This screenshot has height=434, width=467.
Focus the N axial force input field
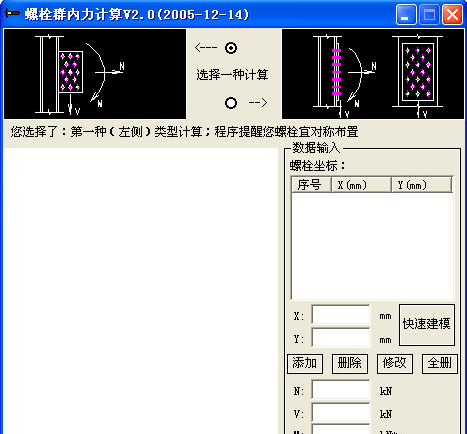[341, 390]
